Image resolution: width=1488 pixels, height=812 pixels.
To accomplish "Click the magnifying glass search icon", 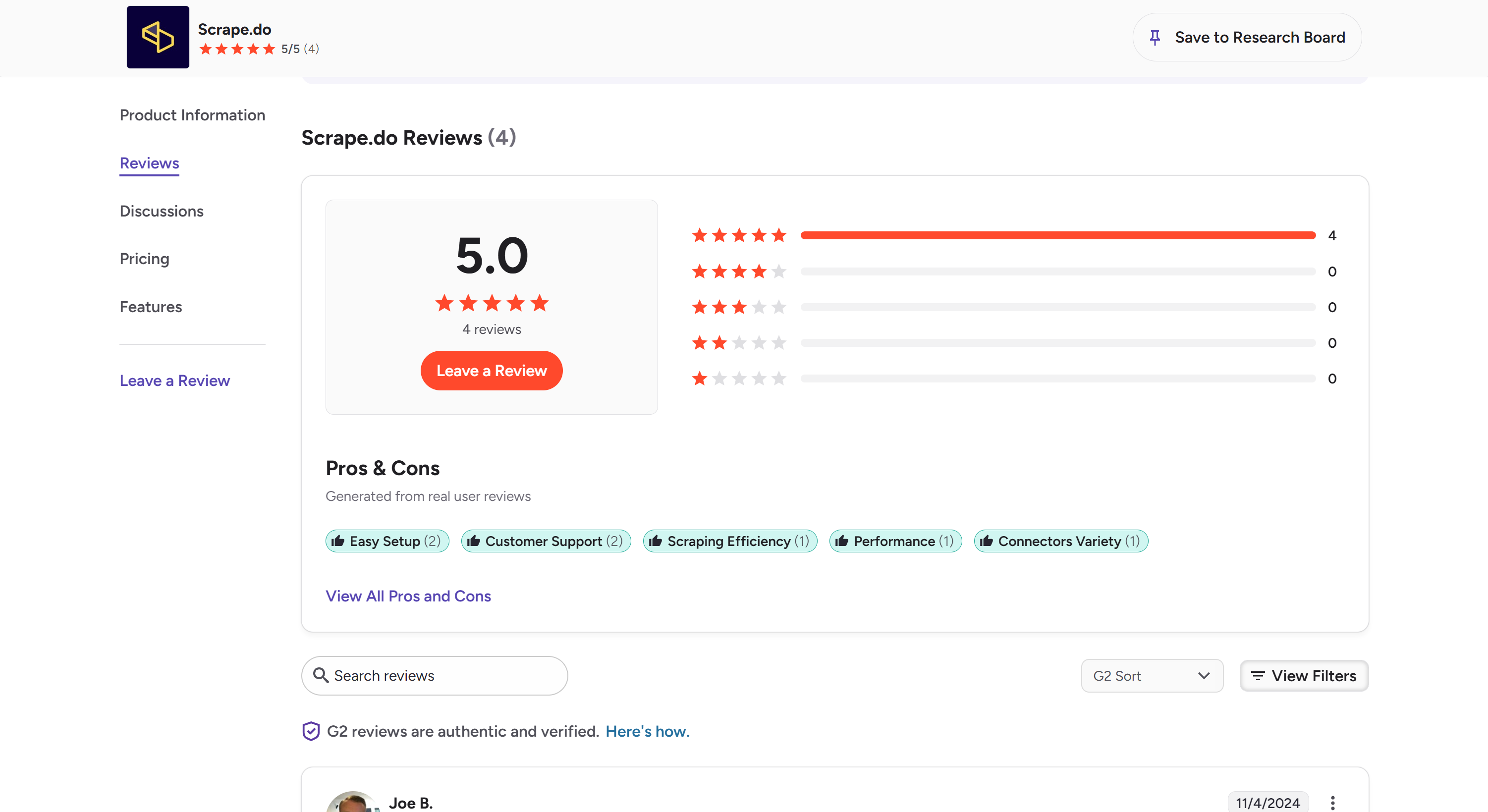I will (321, 675).
